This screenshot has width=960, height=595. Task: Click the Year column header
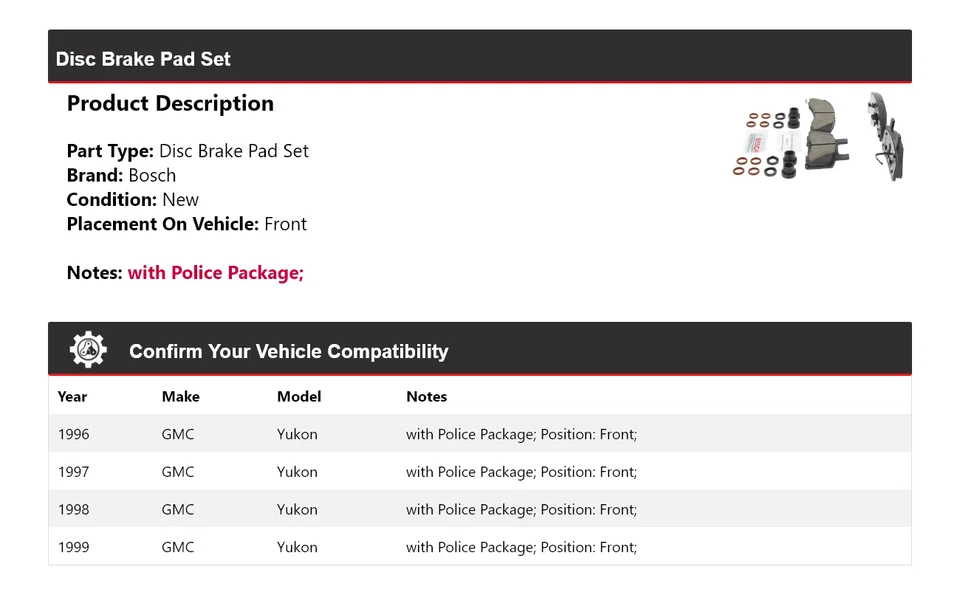[72, 396]
